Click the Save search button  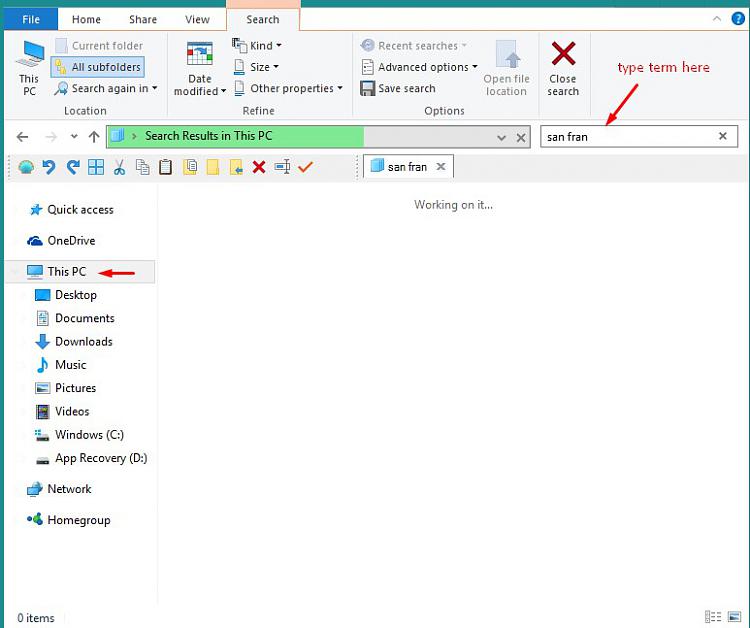398,88
